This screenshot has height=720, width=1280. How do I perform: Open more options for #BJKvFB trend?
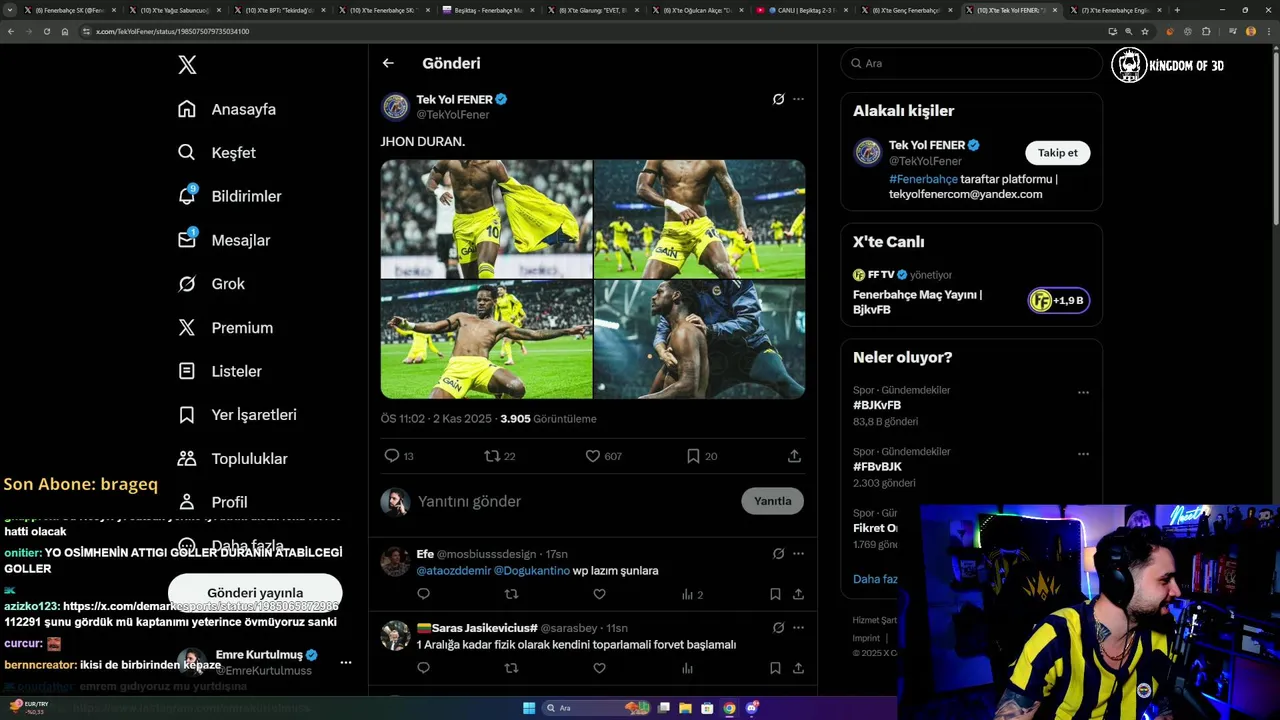[1083, 393]
